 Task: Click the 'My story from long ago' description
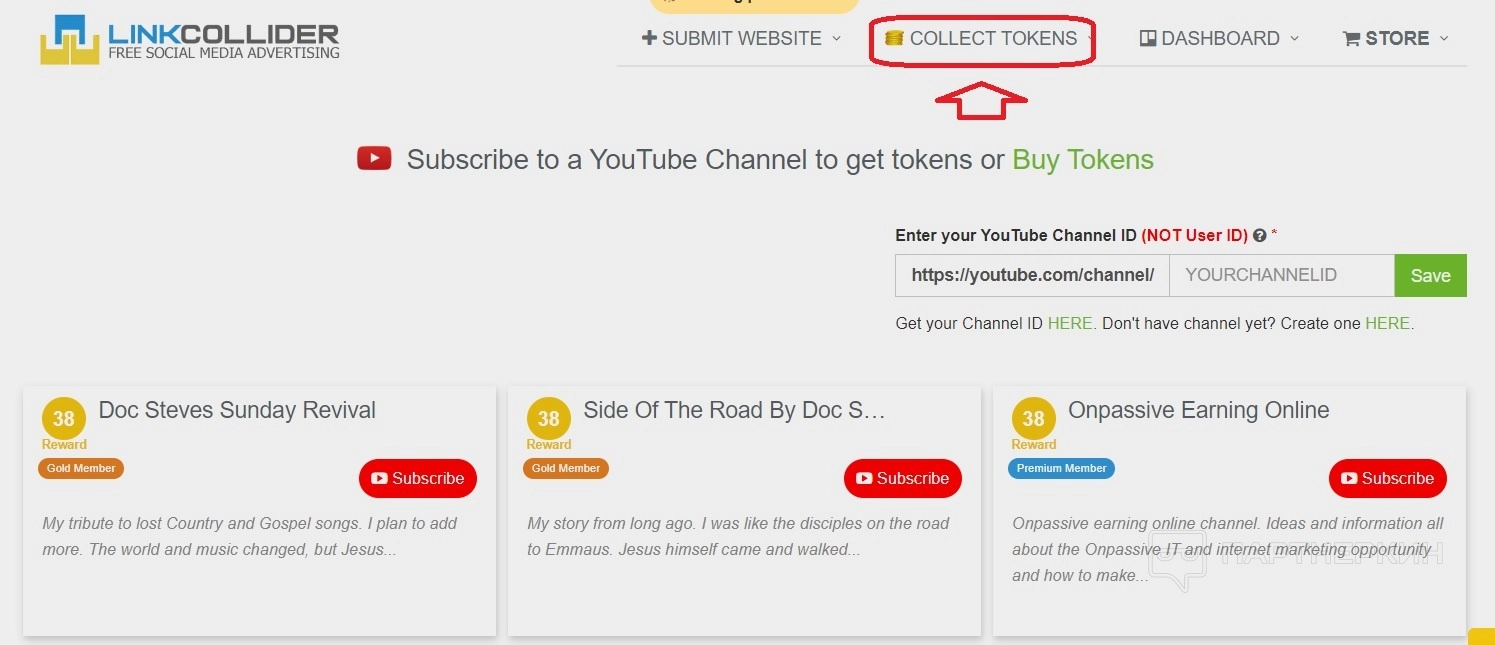click(x=738, y=536)
